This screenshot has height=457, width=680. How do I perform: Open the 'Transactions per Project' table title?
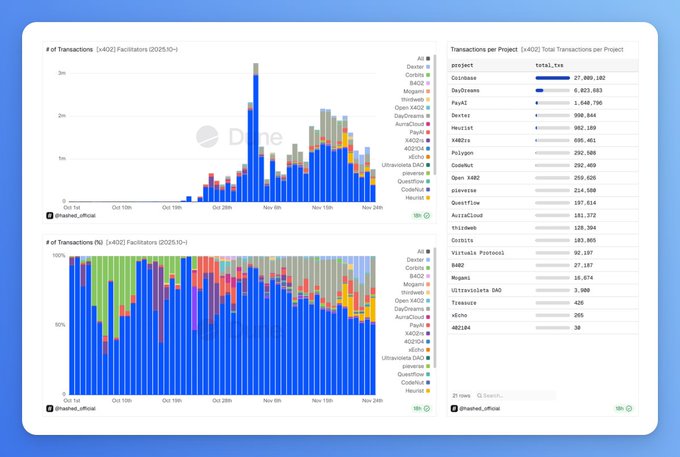click(x=485, y=48)
